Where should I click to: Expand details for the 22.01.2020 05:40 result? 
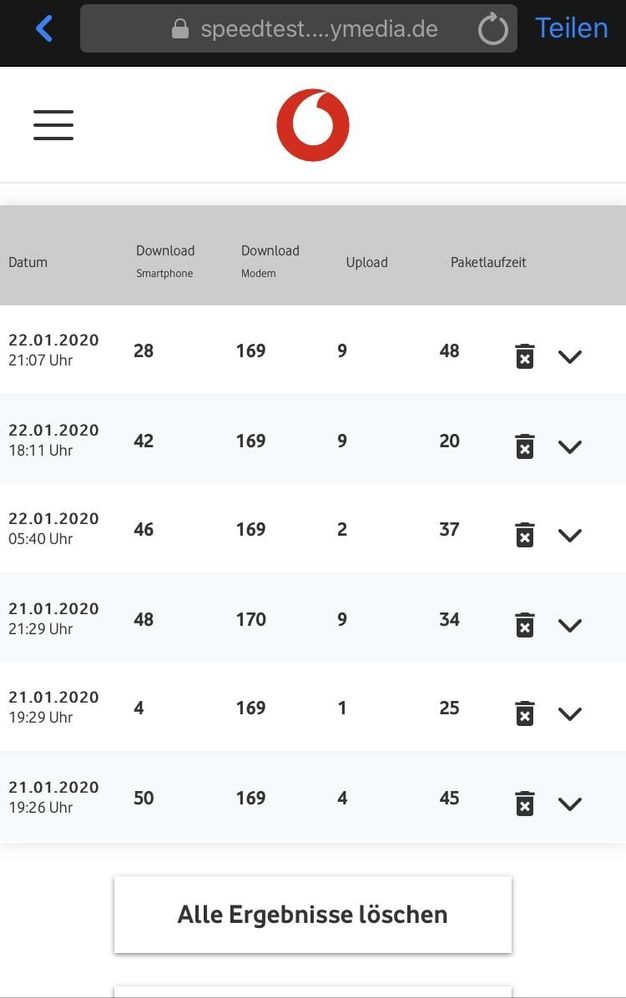coord(570,535)
